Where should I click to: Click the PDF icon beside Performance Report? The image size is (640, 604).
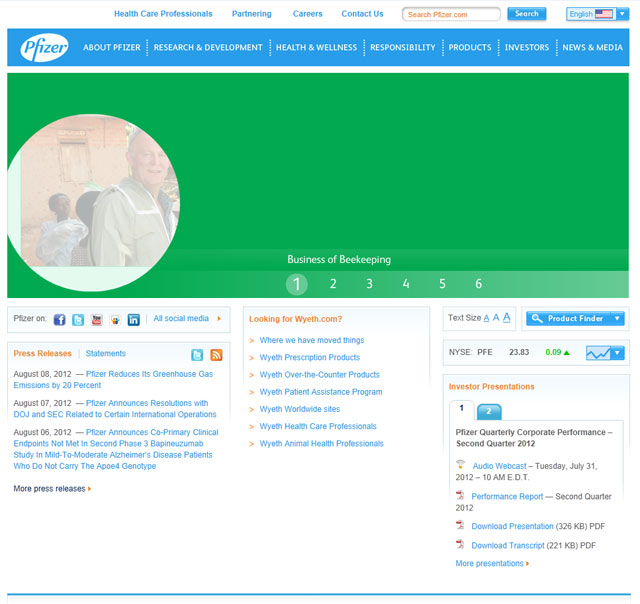click(460, 495)
